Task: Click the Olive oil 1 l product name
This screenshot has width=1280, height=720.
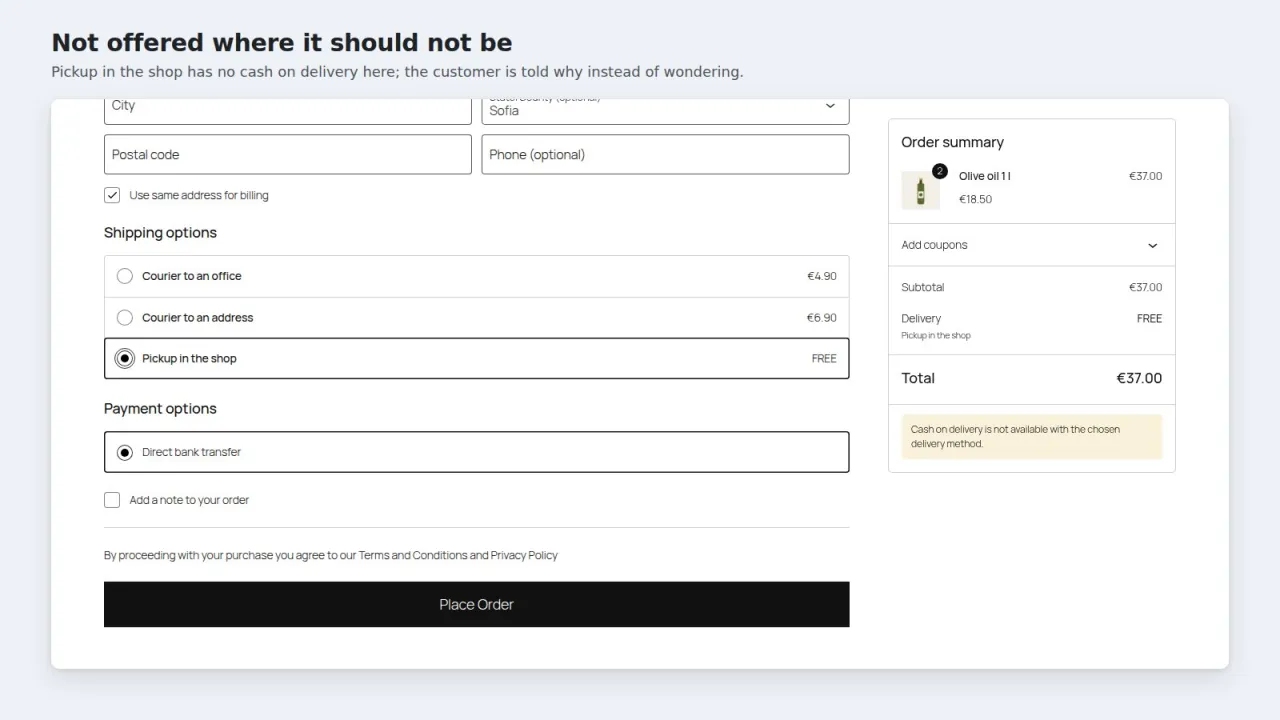Action: click(985, 176)
